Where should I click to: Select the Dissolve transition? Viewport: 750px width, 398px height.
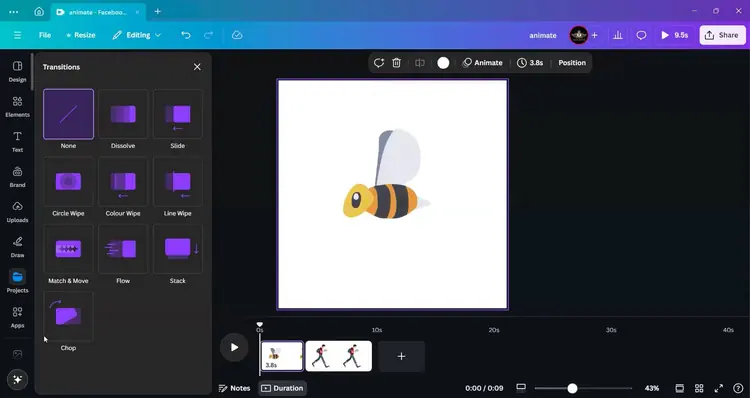pos(123,114)
